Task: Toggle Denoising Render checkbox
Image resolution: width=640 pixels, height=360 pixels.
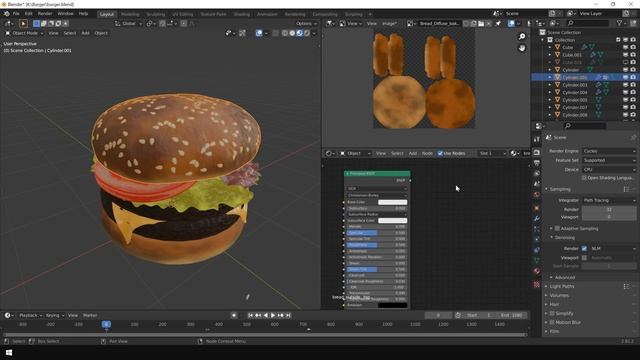Action: tap(584, 248)
